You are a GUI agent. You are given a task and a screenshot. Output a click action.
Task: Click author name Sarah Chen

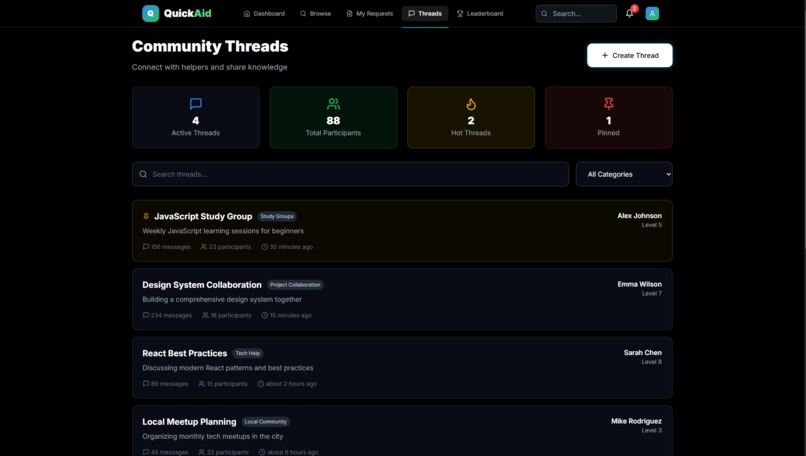(643, 353)
